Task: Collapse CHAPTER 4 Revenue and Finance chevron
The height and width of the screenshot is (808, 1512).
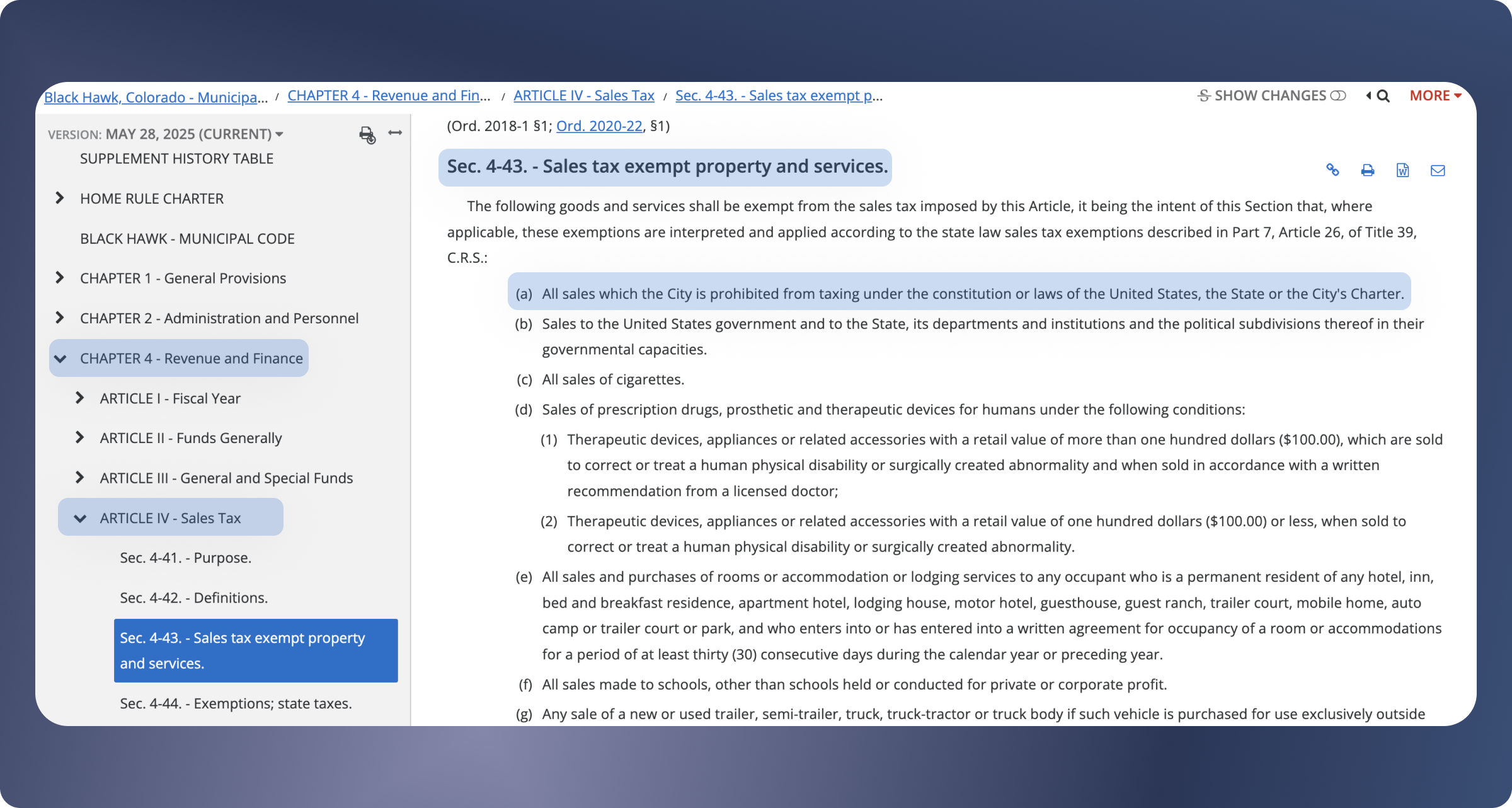Action: (x=60, y=359)
